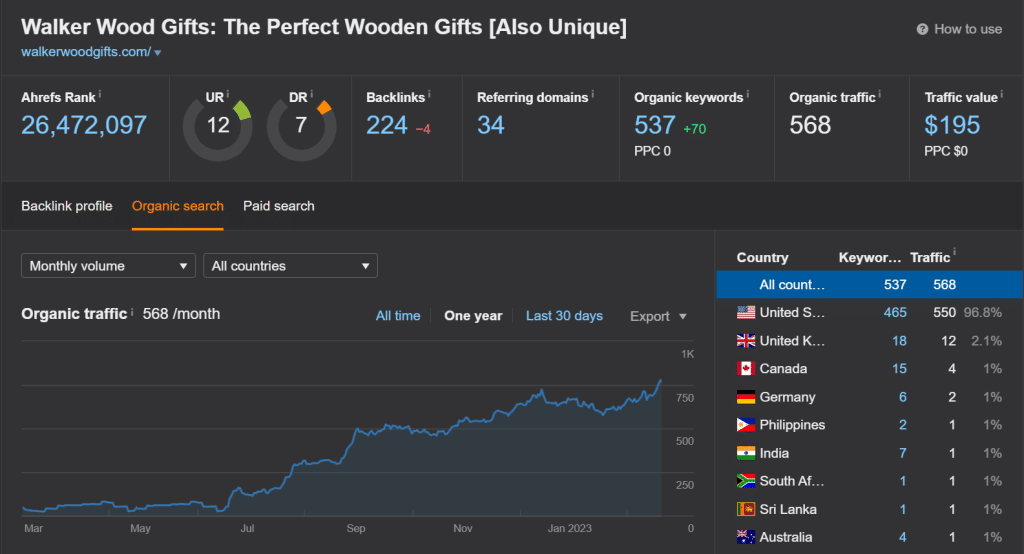1024x554 pixels.
Task: Click the +70 organic keywords change
Action: point(694,129)
